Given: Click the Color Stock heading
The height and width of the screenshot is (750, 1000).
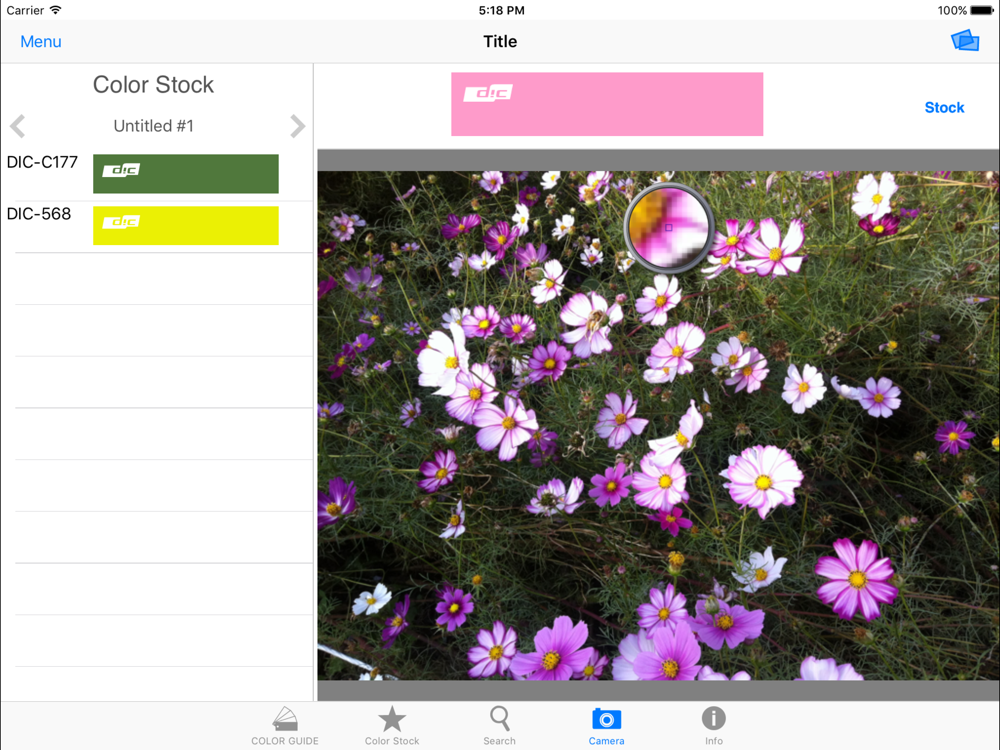Looking at the screenshot, I should click(153, 84).
